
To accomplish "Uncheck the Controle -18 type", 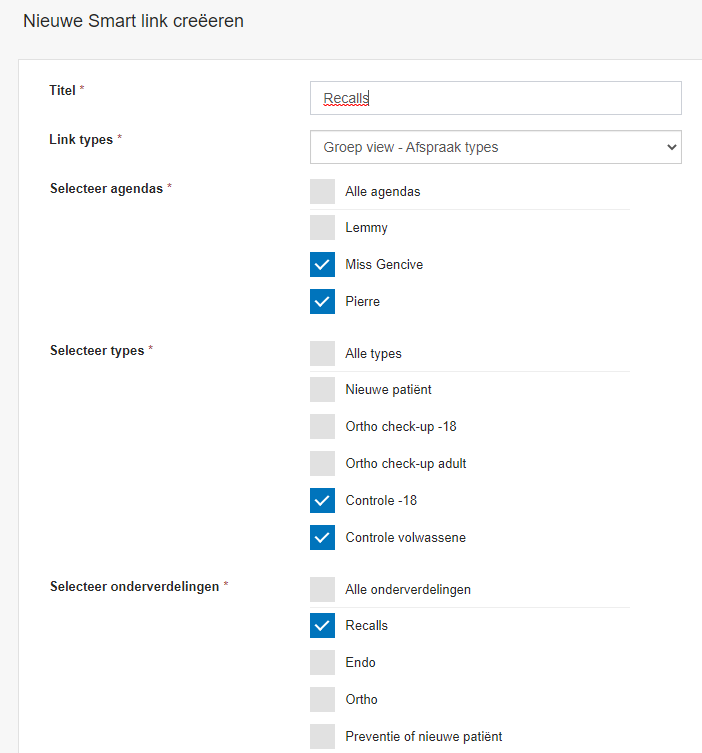I will pos(322,500).
